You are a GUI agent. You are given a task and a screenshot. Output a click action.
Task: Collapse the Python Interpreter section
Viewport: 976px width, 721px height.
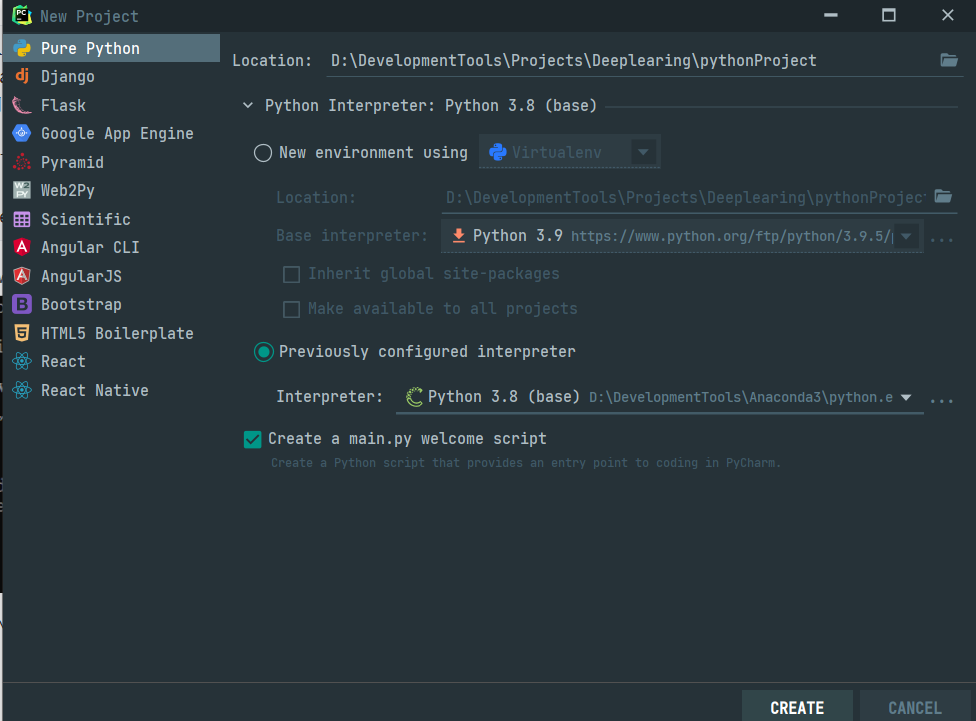[248, 105]
